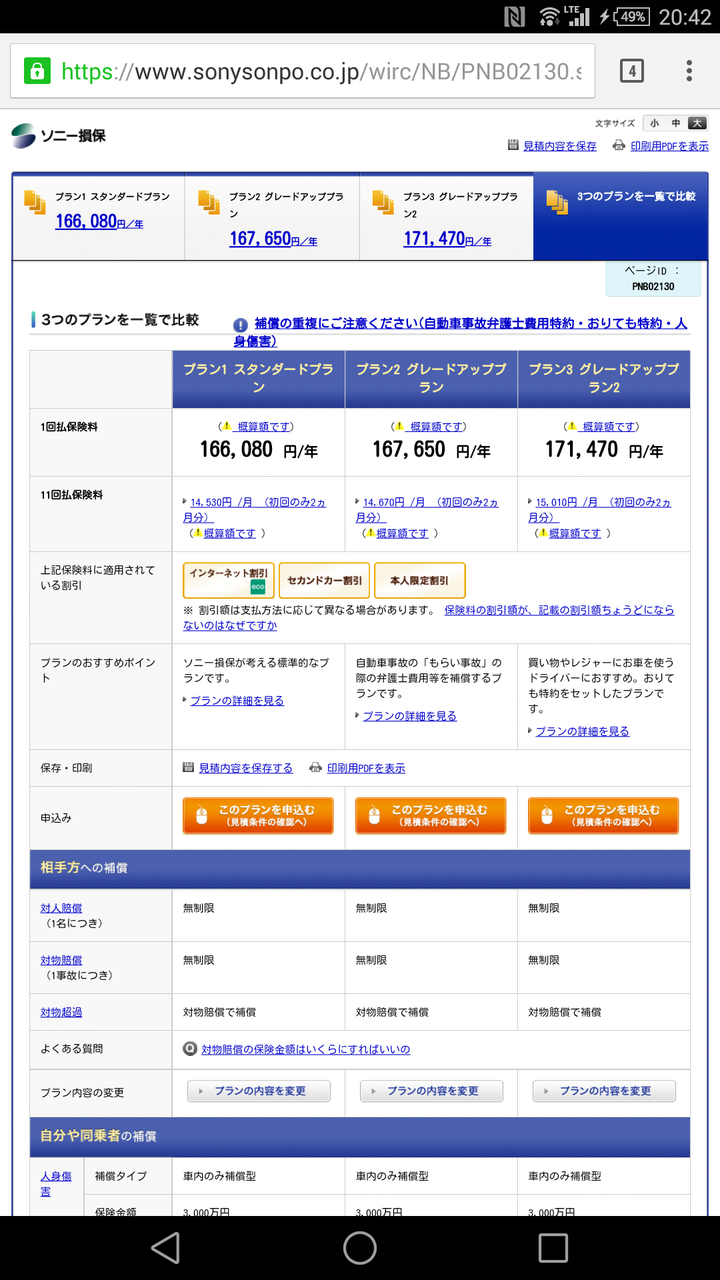
Task: Open the 対人賠償 coverage link
Action: 61,908
